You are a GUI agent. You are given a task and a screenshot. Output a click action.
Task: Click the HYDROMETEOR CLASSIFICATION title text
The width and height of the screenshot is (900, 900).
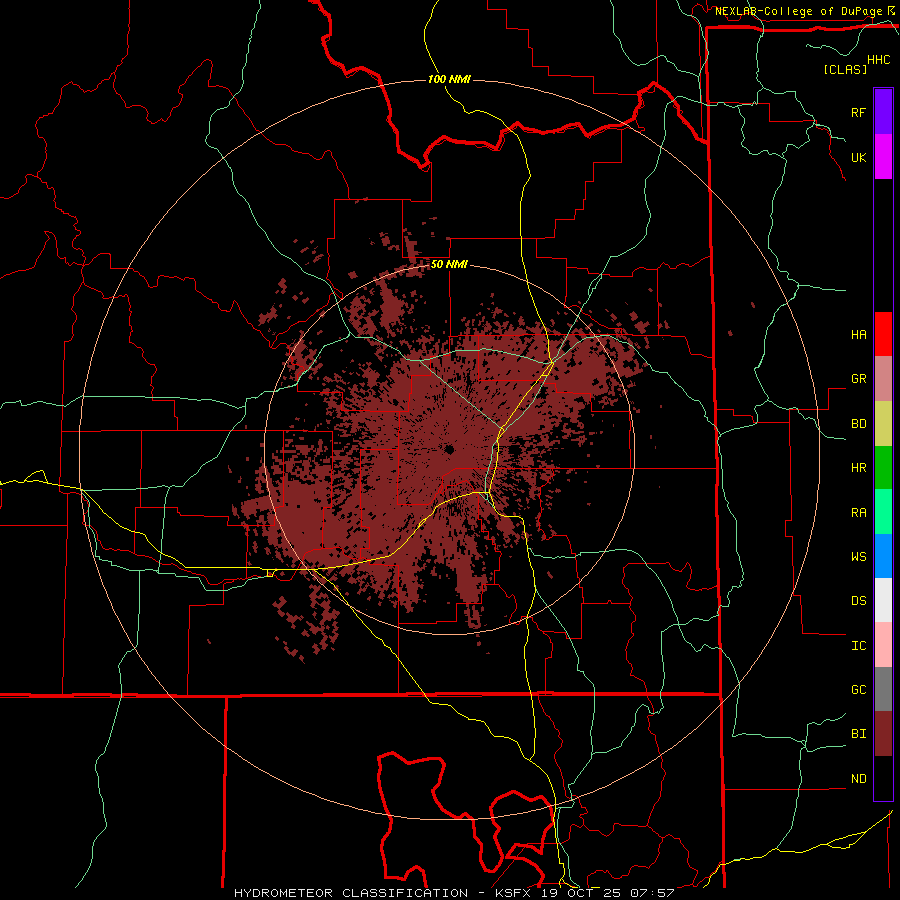point(351,893)
